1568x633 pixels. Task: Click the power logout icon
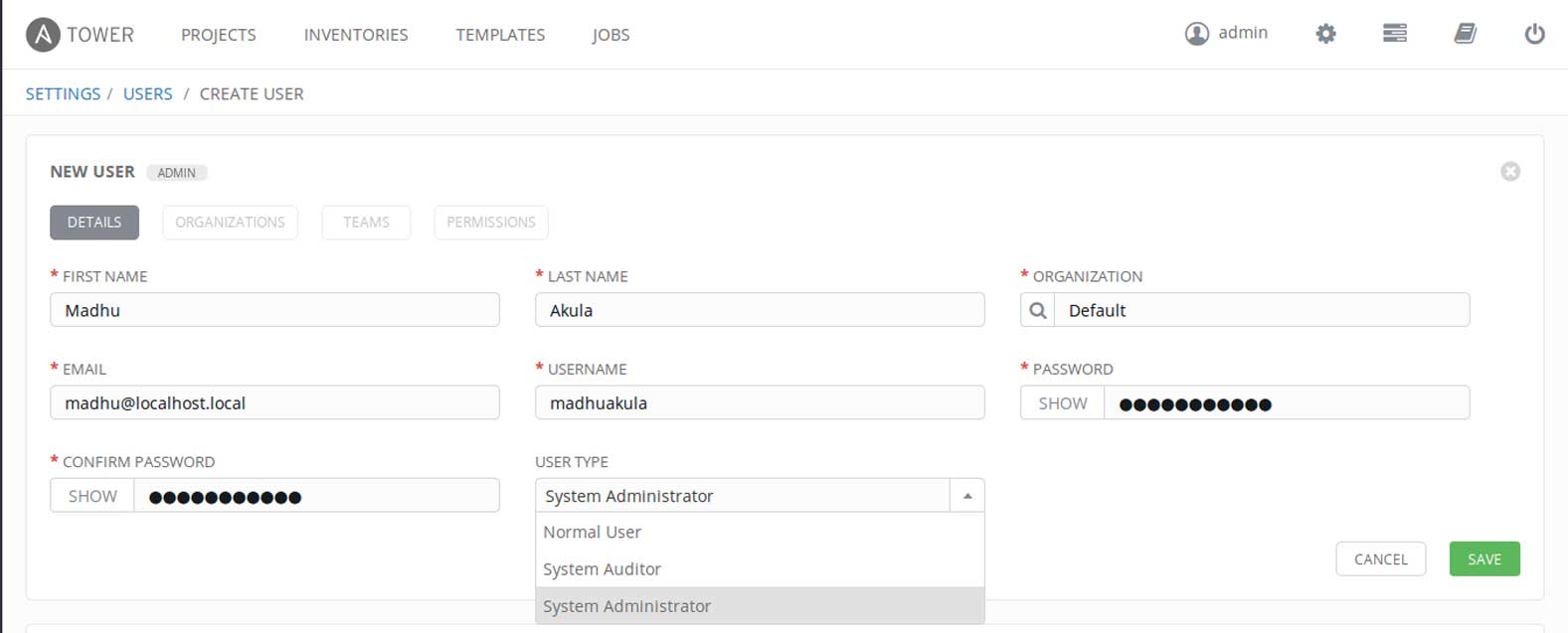click(1534, 34)
